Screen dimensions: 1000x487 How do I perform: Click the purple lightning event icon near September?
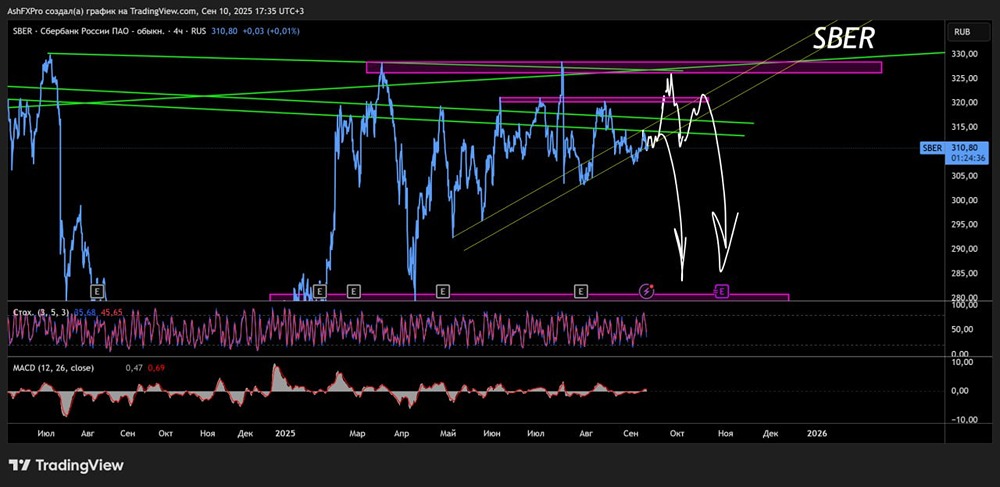point(647,291)
